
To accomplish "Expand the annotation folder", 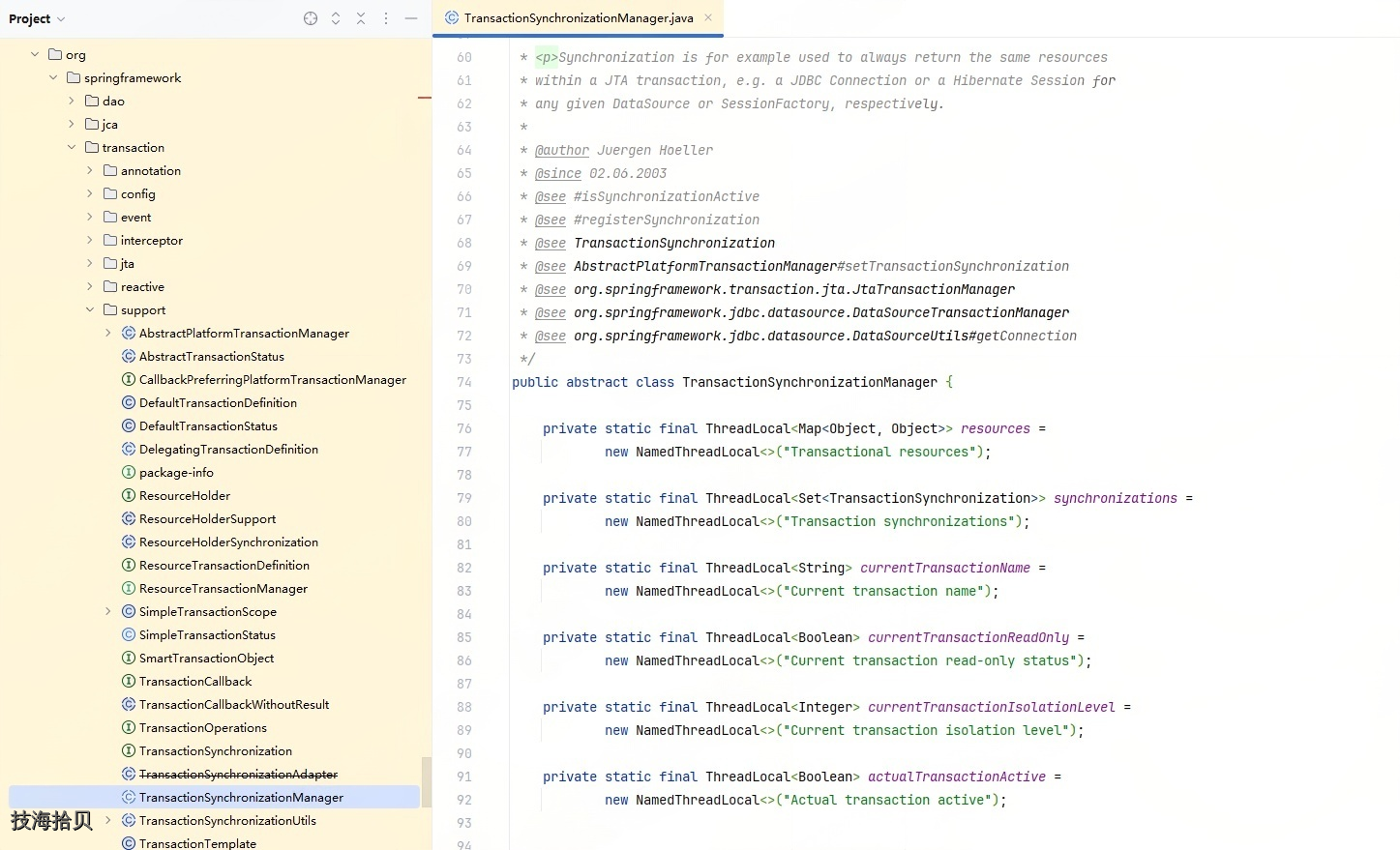I will 90,171.
